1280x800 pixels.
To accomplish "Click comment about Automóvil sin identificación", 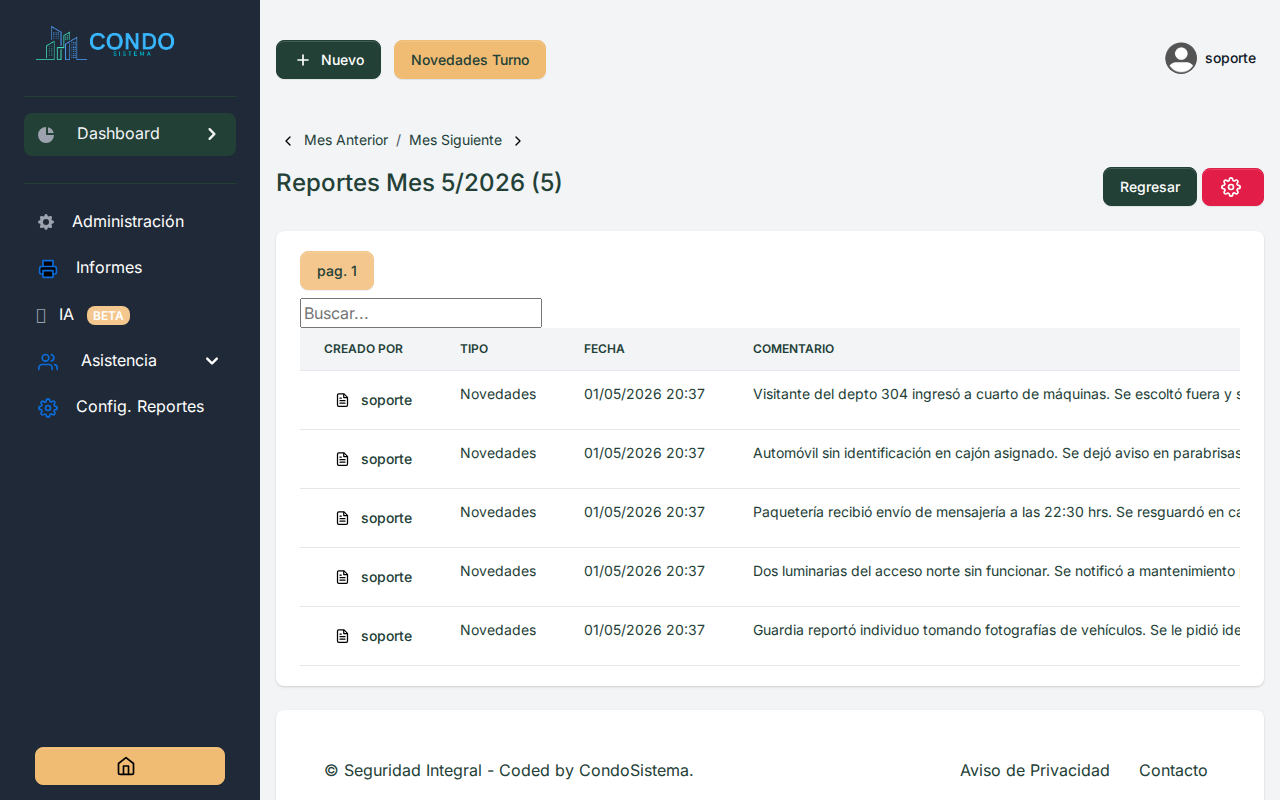I will click(x=996, y=453).
